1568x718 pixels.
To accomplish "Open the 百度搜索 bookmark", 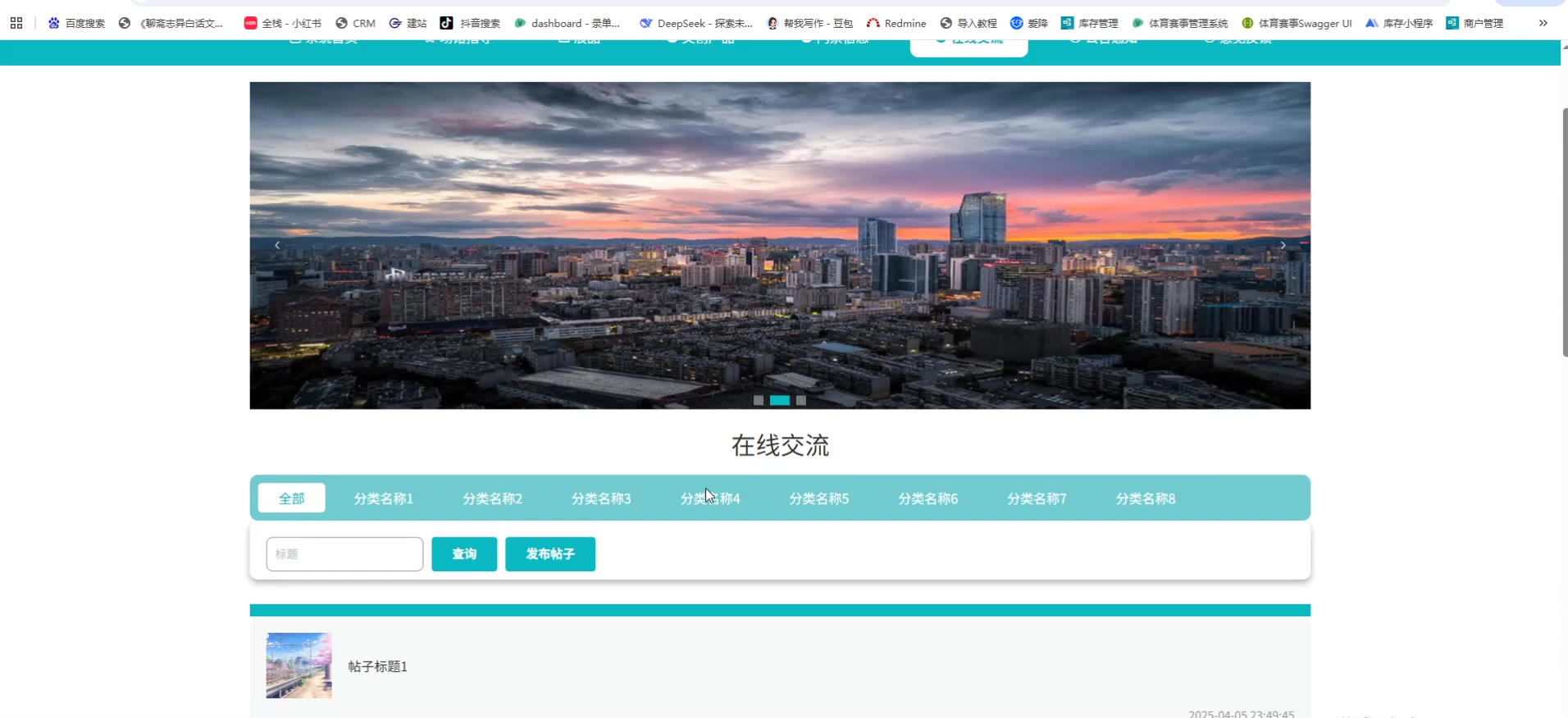I will point(76,23).
